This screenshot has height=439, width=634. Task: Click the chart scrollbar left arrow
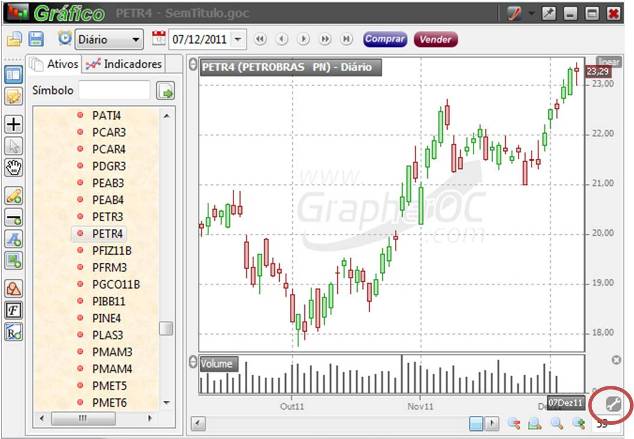198,424
